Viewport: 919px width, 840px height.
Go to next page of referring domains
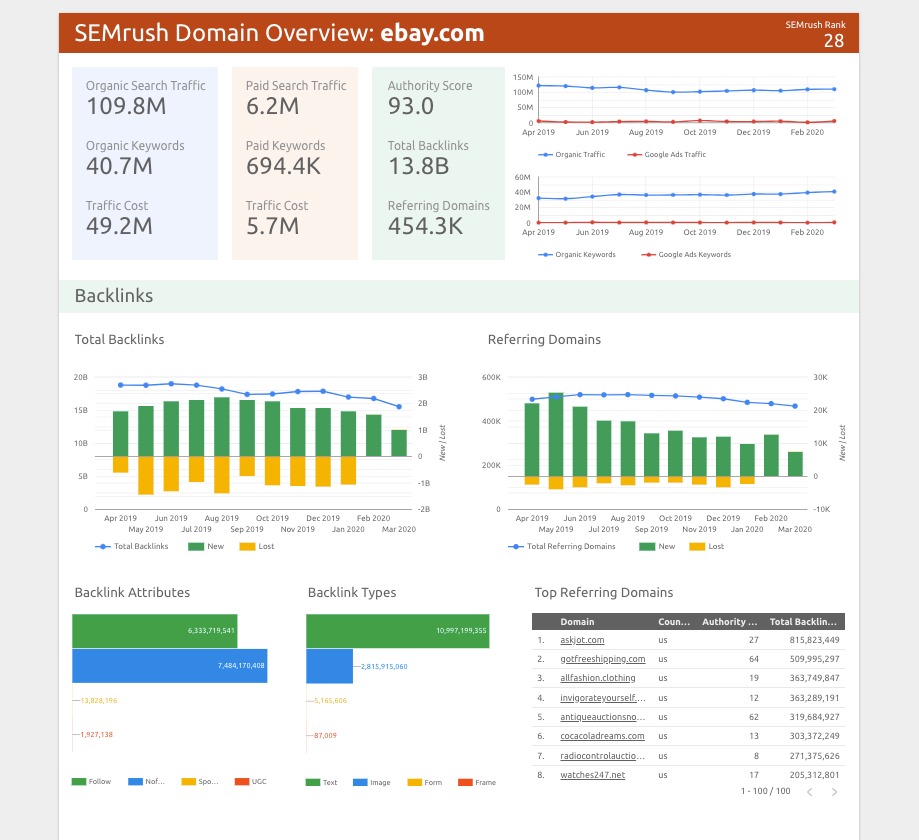coord(834,792)
